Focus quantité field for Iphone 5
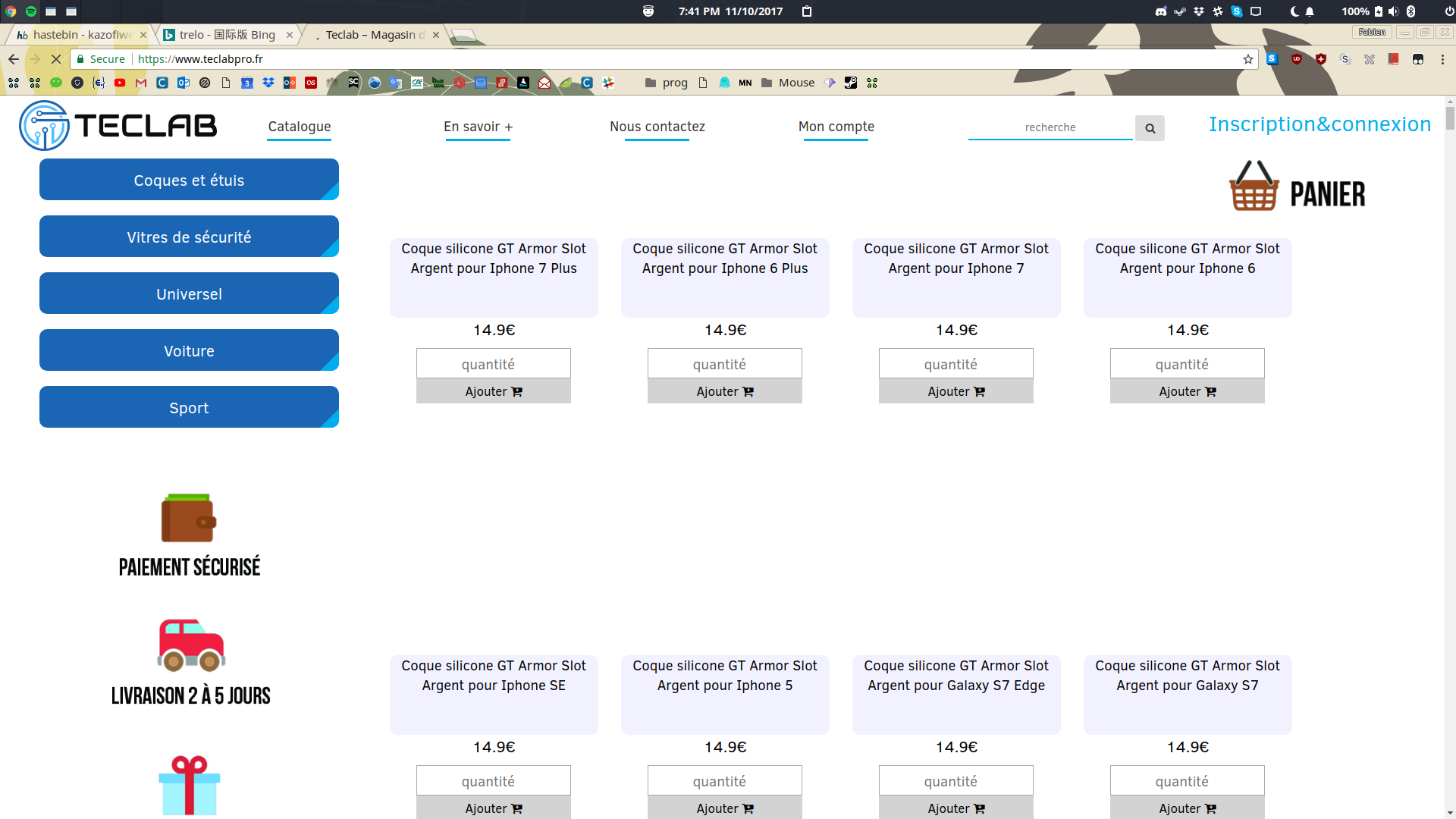Viewport: 1456px width, 819px height. tap(725, 781)
